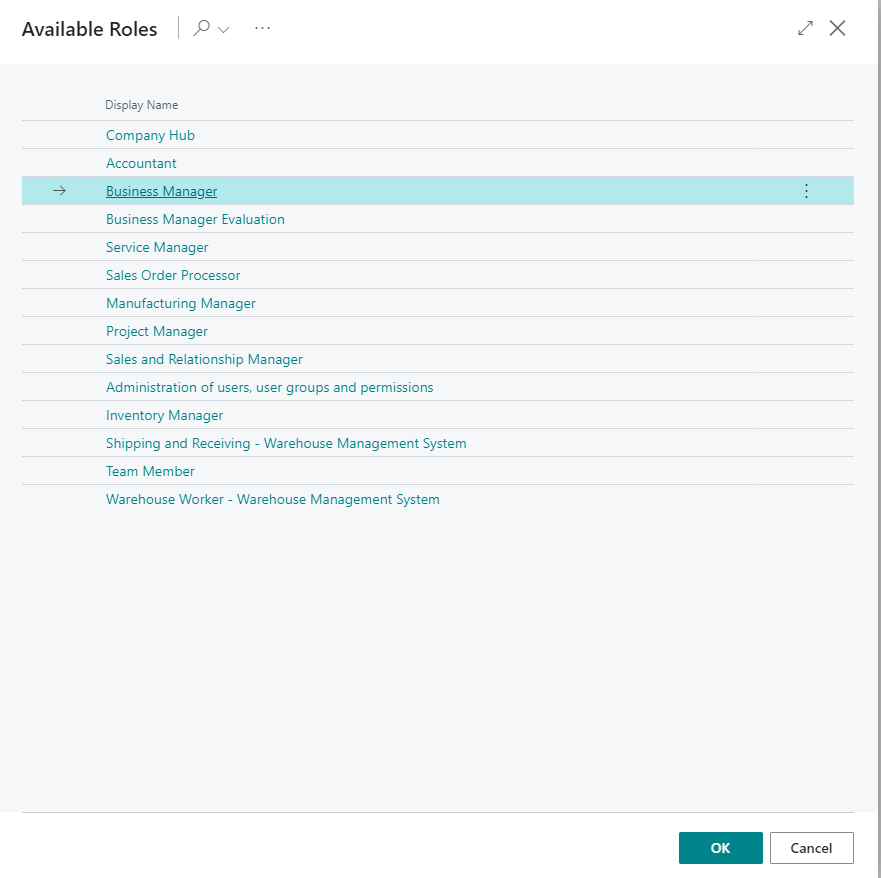881x878 pixels.
Task: Open Business Manager row actions menu
Action: [806, 191]
